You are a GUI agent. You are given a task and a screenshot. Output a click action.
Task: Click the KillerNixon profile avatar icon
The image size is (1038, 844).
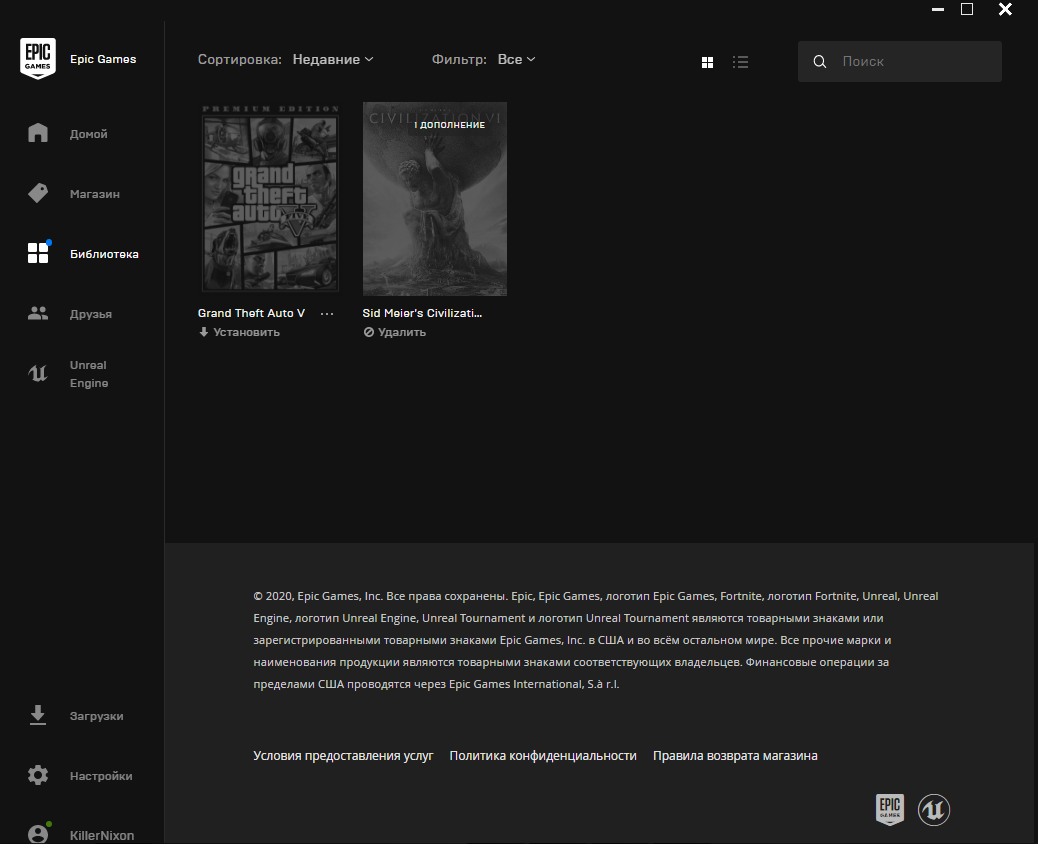[x=38, y=833]
